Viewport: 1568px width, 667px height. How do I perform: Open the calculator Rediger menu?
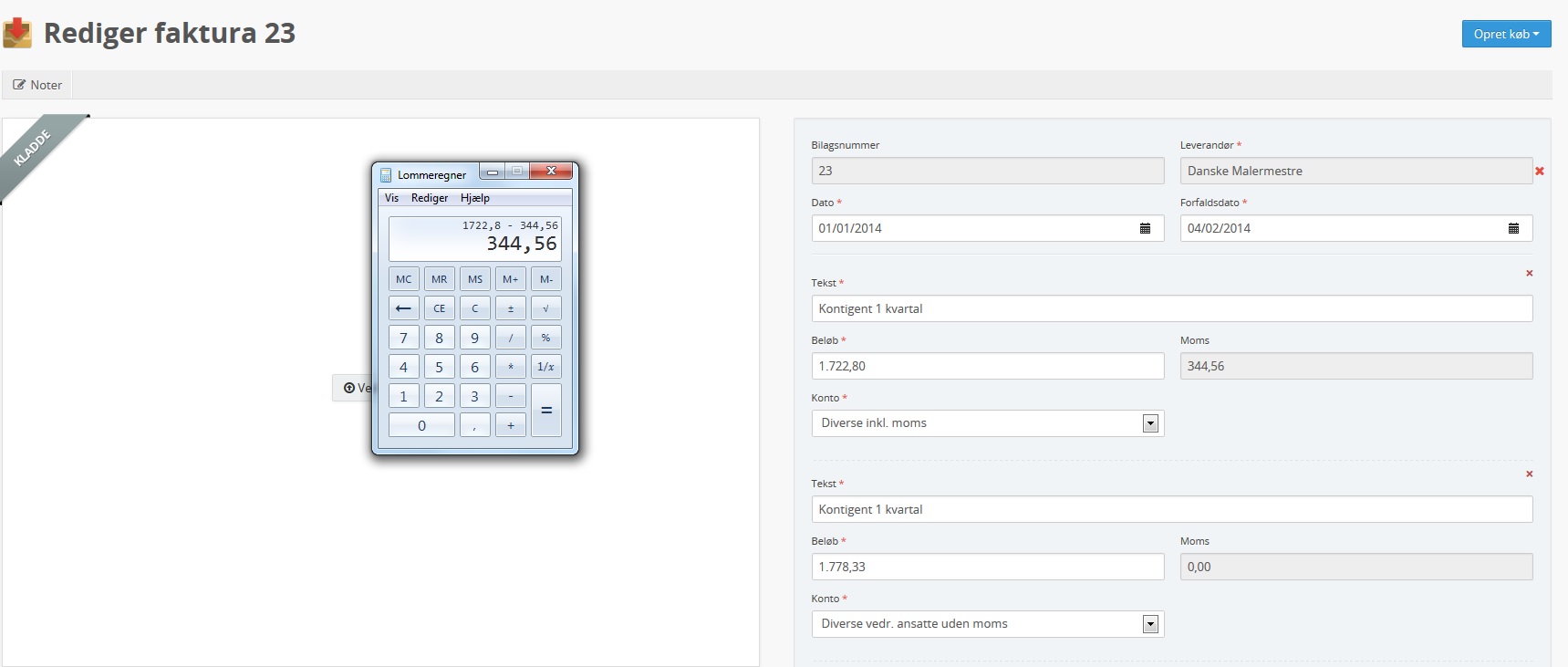click(x=430, y=198)
